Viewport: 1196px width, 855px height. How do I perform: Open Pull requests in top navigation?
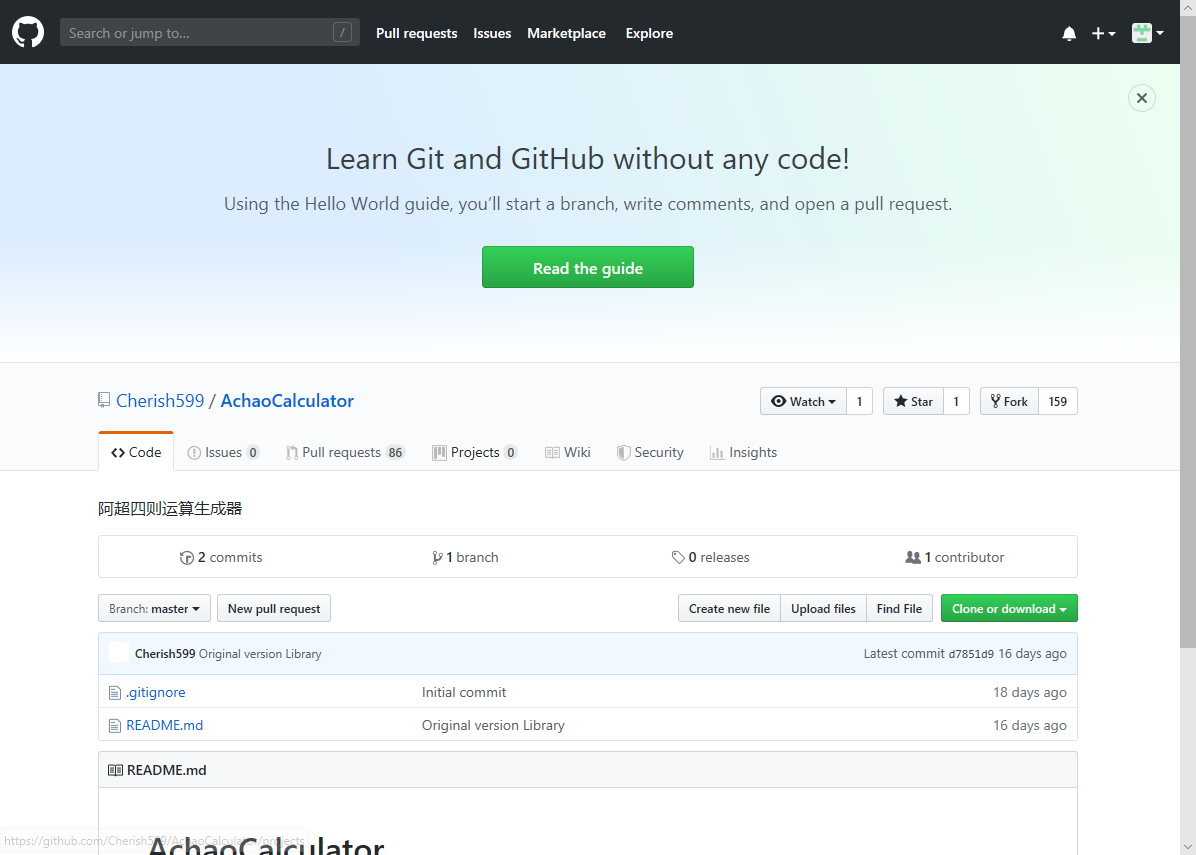pos(416,33)
